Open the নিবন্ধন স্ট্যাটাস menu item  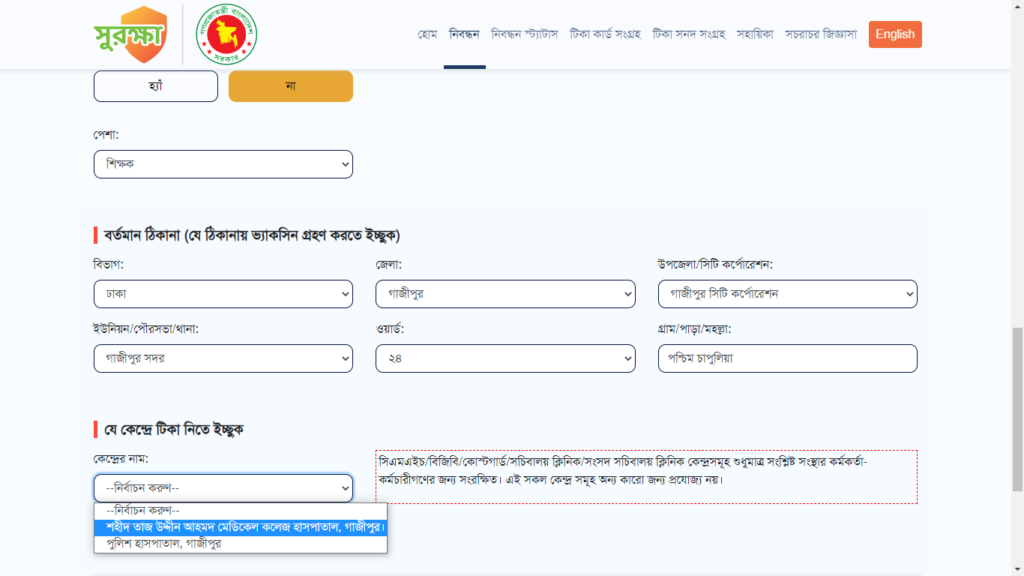click(x=525, y=34)
